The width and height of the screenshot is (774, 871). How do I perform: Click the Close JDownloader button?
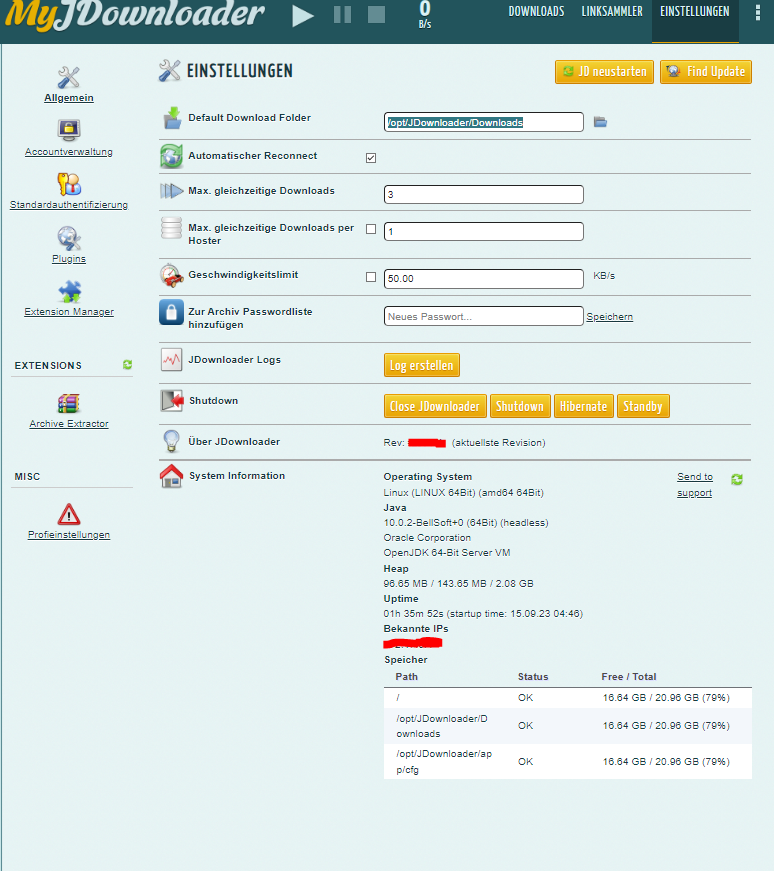point(435,406)
